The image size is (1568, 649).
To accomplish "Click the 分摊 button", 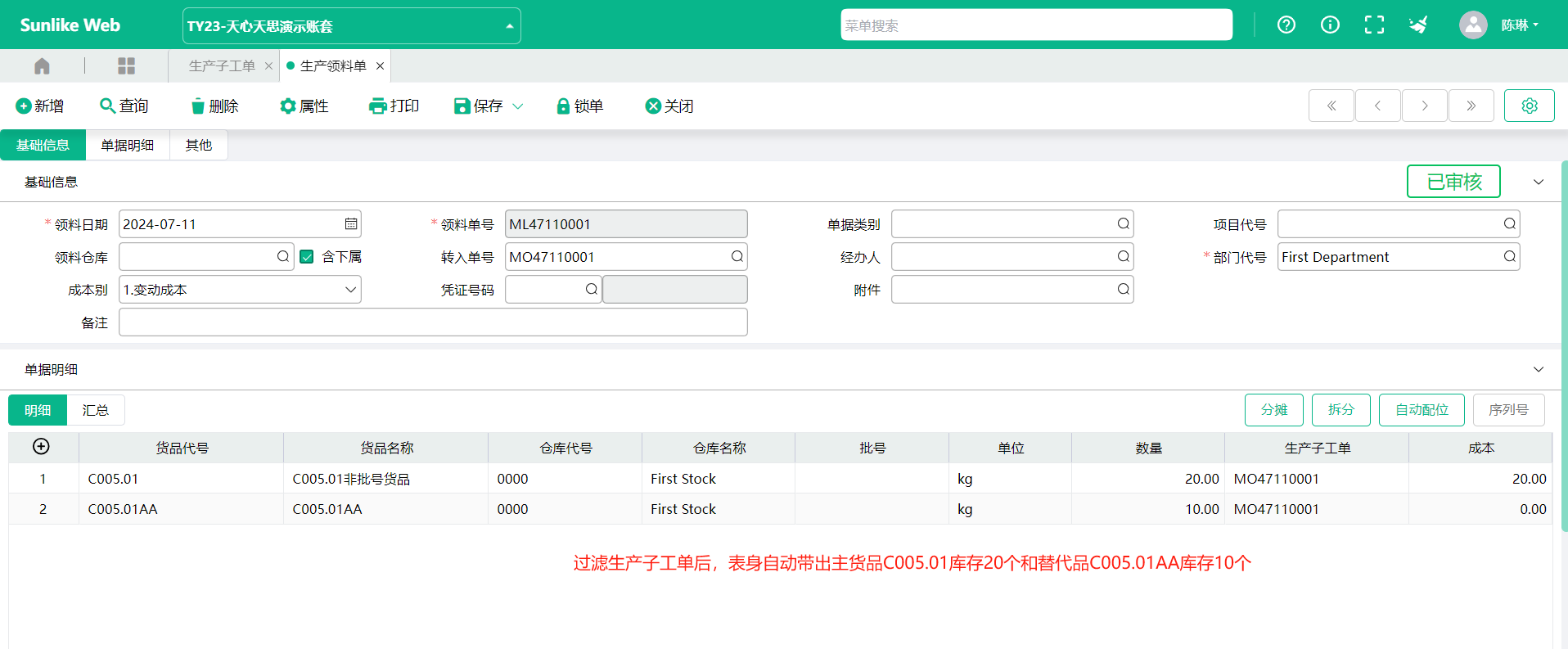I will click(1273, 410).
